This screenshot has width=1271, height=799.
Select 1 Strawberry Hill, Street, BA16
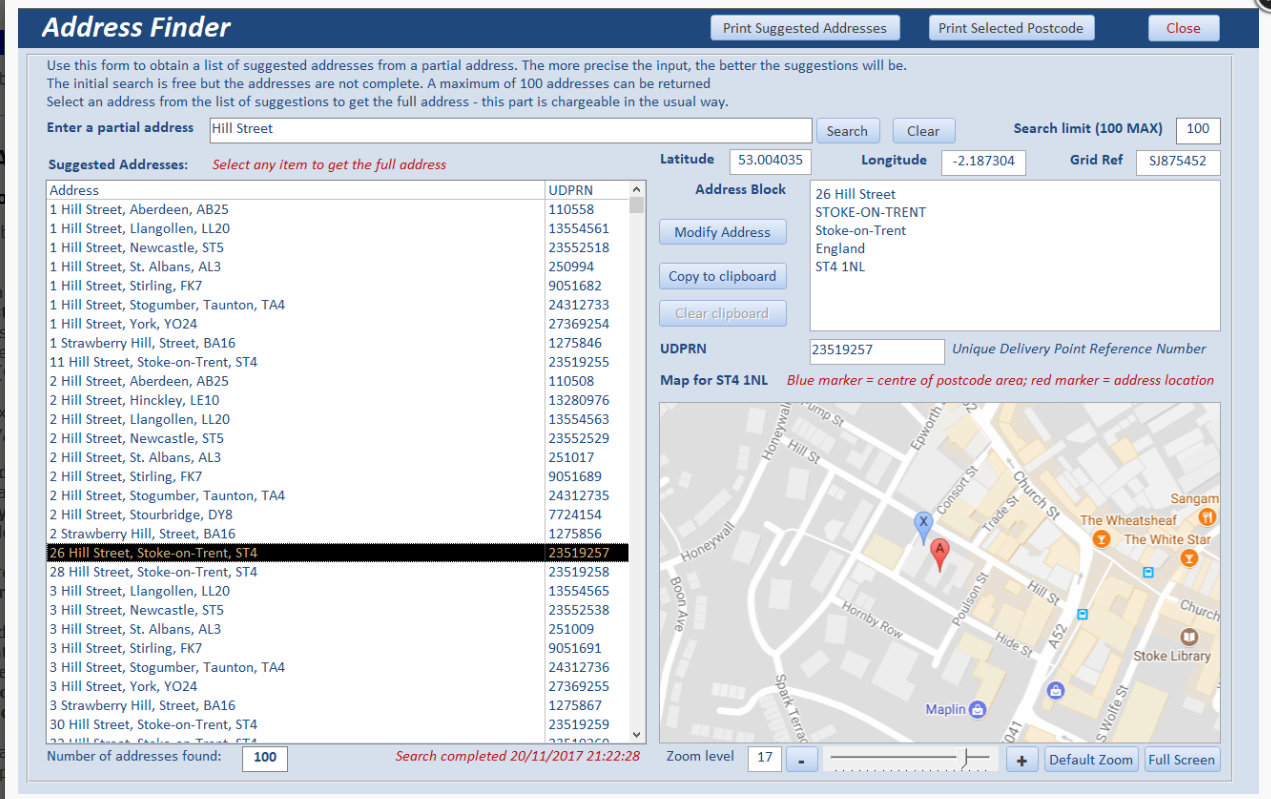click(337, 343)
